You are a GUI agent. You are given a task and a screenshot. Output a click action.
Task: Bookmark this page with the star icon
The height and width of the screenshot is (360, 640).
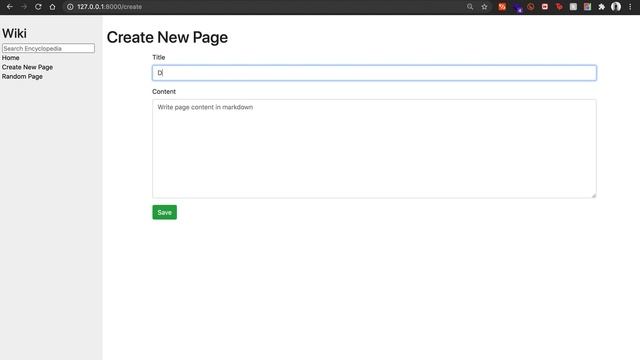[x=484, y=7]
